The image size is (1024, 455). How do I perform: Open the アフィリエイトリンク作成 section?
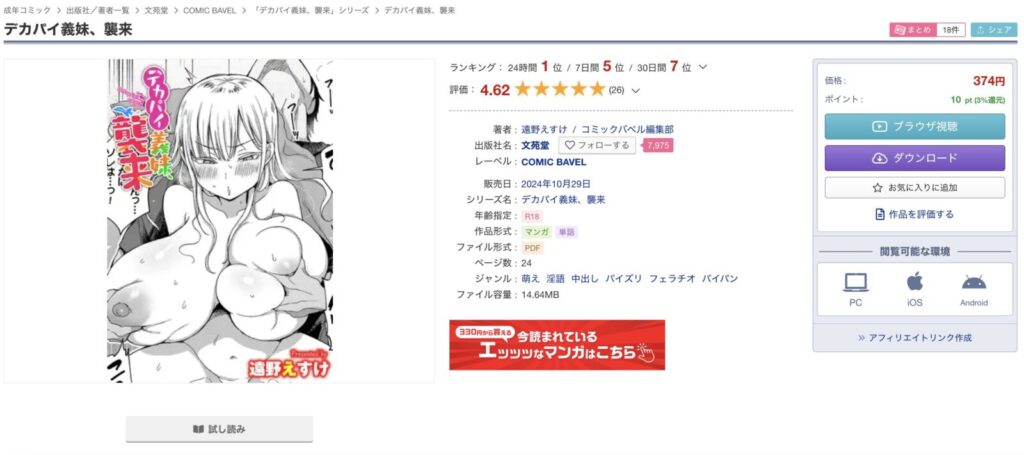pos(914,337)
